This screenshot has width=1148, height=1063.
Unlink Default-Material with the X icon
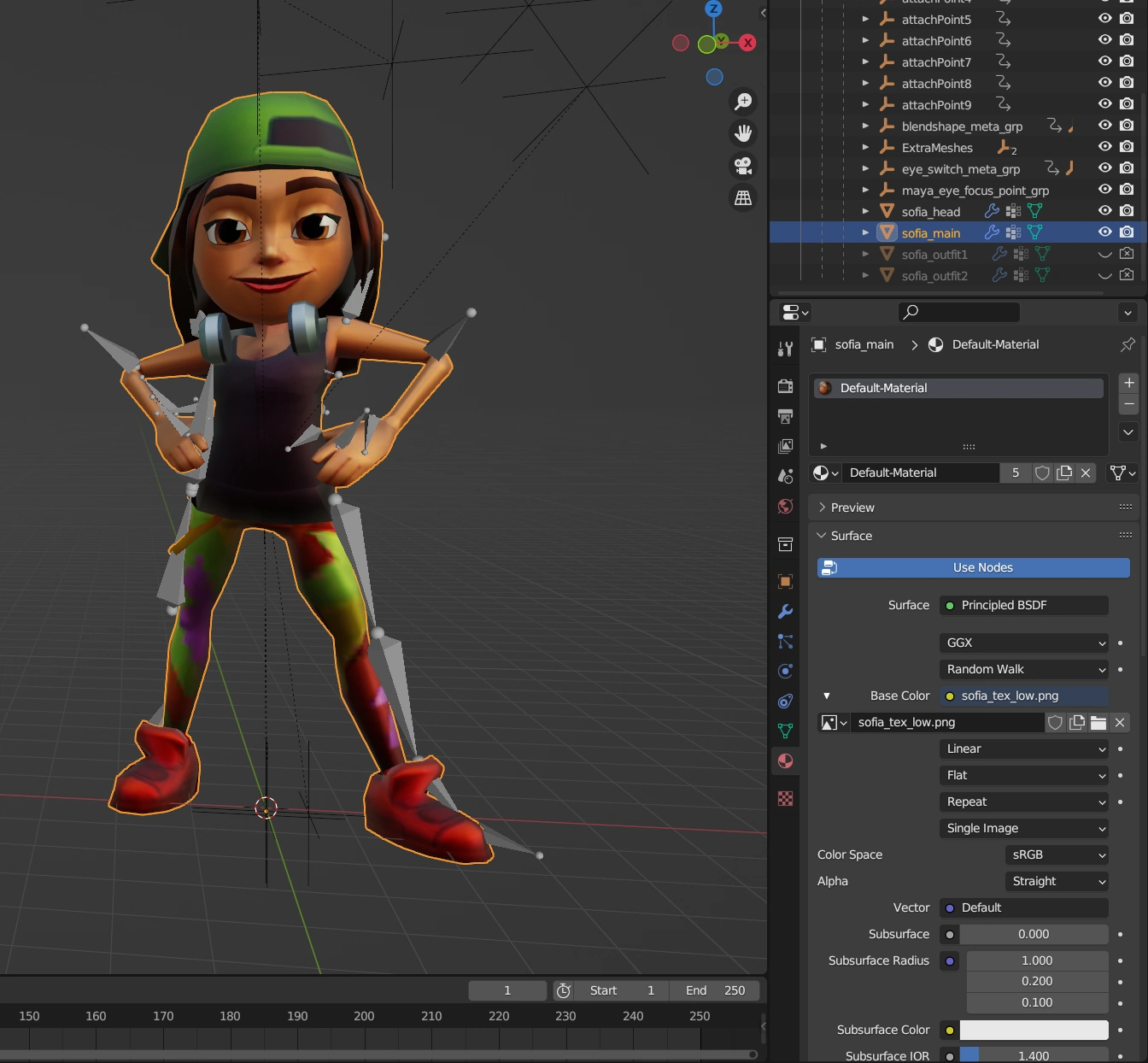[x=1086, y=473]
